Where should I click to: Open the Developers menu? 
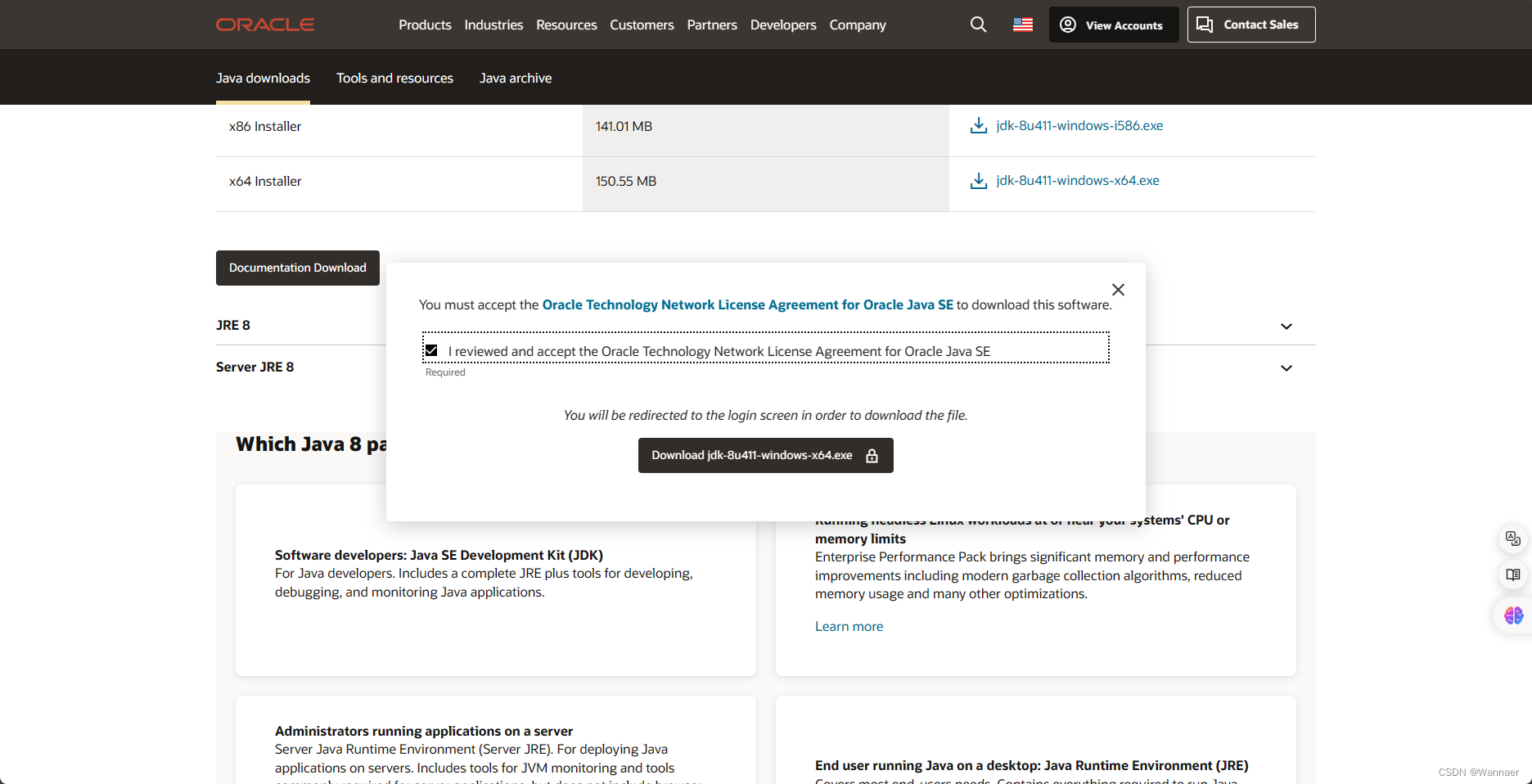pyautogui.click(x=783, y=25)
